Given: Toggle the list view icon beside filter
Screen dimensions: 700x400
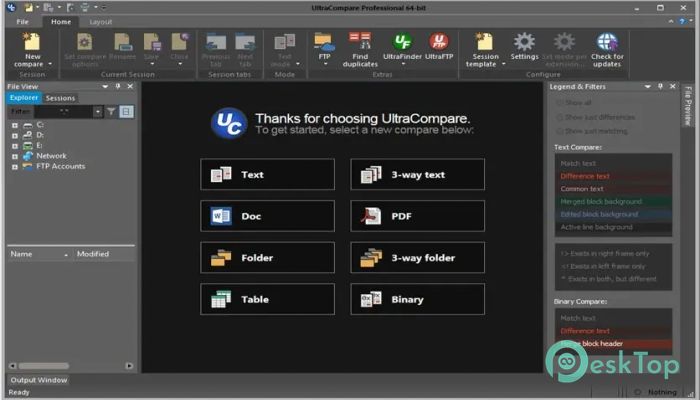Looking at the screenshot, I should 126,112.
